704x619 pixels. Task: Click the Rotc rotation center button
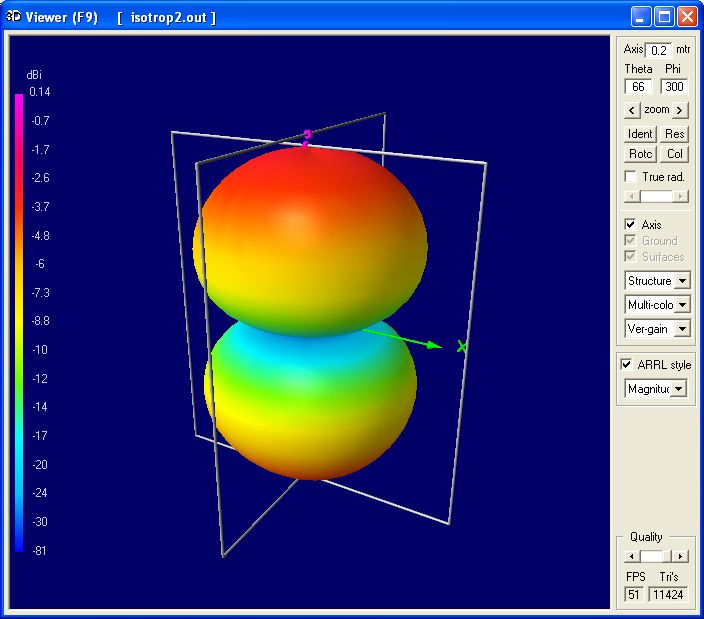(x=640, y=154)
